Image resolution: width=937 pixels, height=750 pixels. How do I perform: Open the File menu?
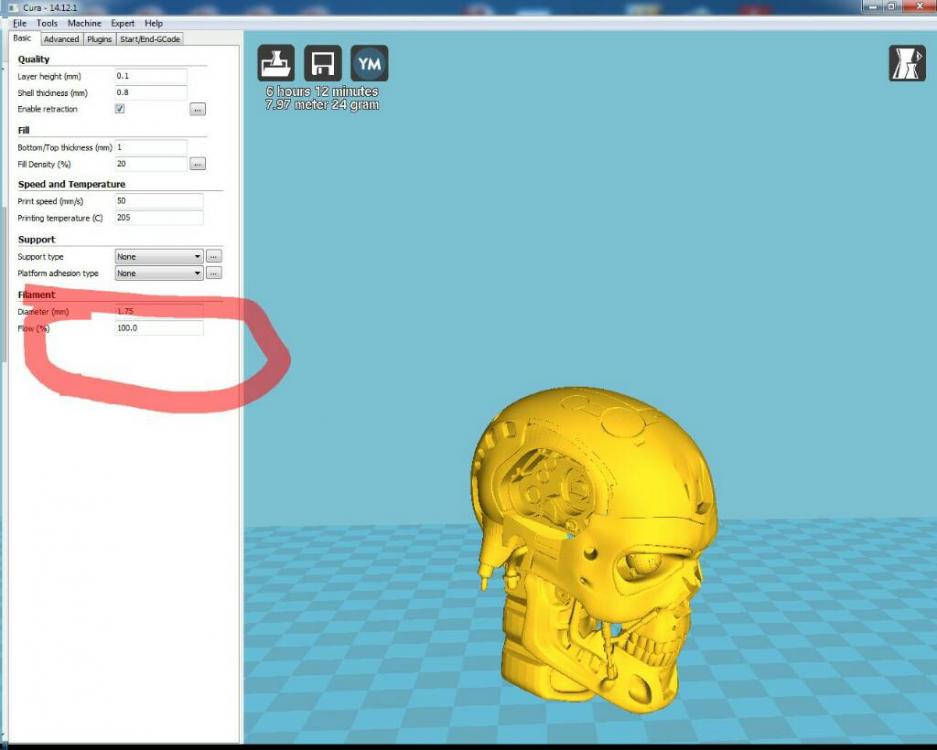coord(20,23)
